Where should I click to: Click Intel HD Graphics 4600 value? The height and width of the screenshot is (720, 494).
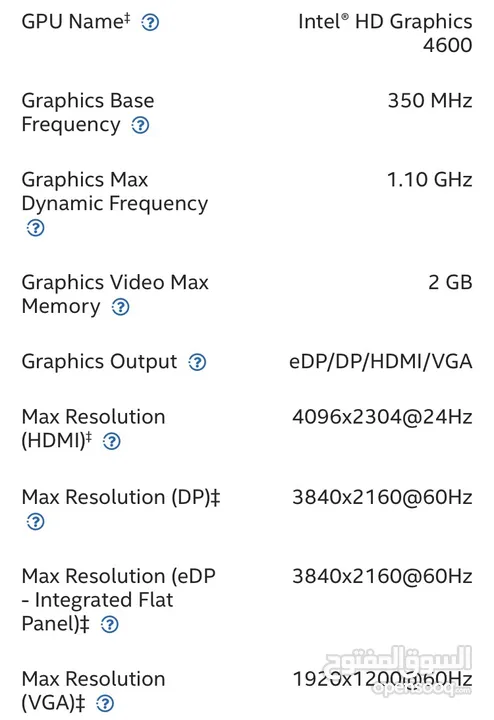pyautogui.click(x=385, y=33)
